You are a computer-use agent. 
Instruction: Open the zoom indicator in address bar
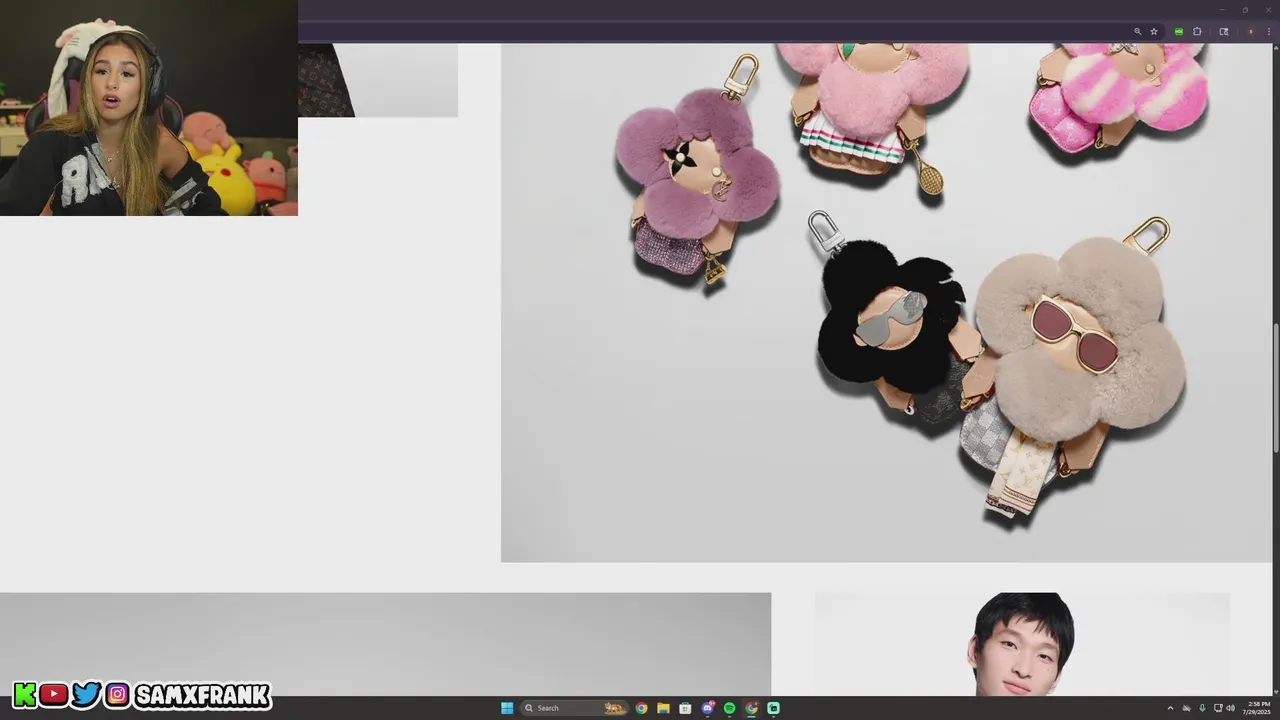1137,32
